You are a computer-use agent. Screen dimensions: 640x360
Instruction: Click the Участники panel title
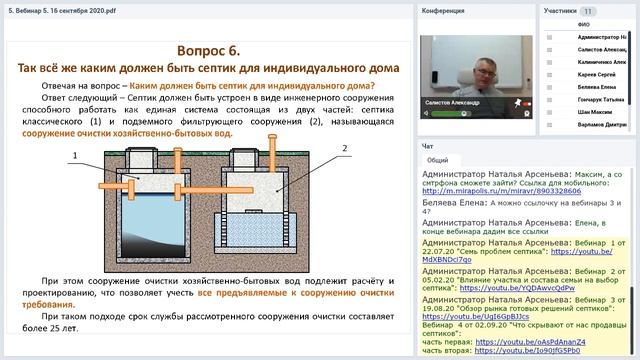coord(560,11)
